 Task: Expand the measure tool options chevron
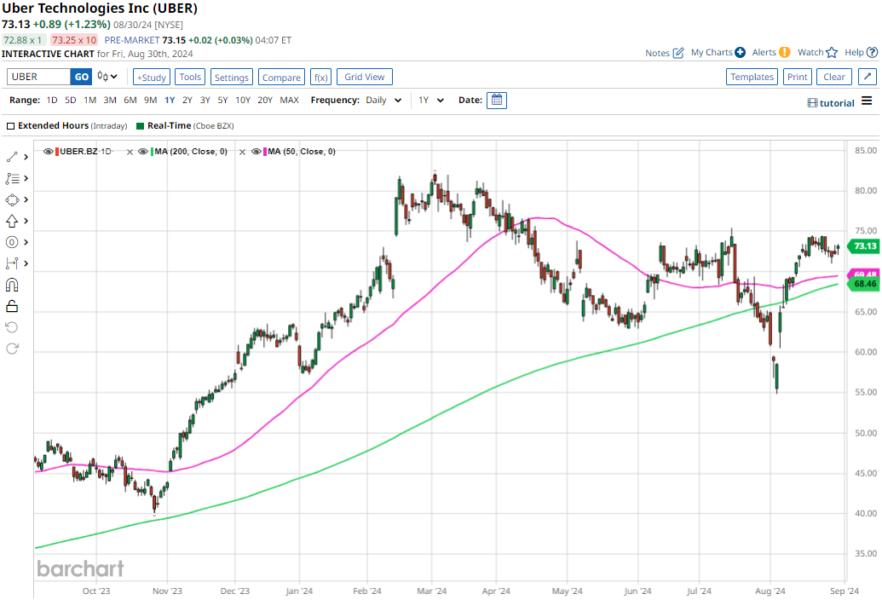tap(26, 264)
